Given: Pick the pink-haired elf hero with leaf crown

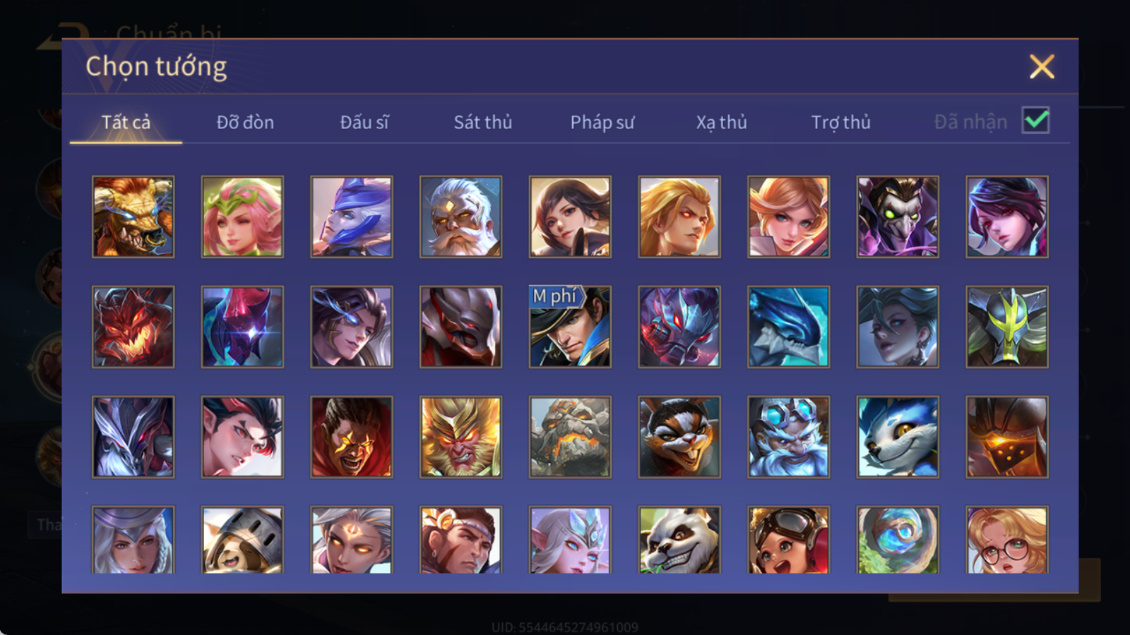Looking at the screenshot, I should pos(242,217).
